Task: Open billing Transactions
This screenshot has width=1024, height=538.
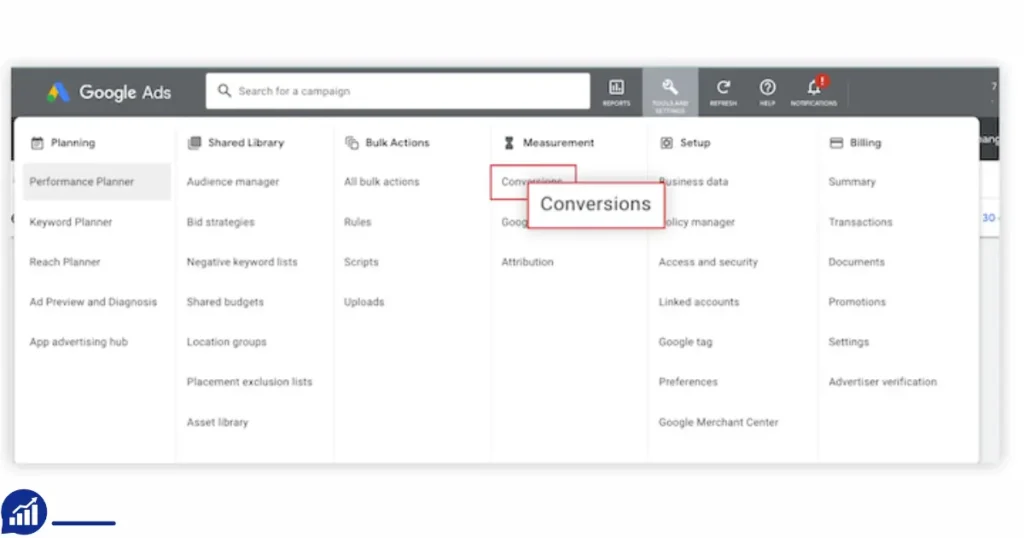Action: 860,222
